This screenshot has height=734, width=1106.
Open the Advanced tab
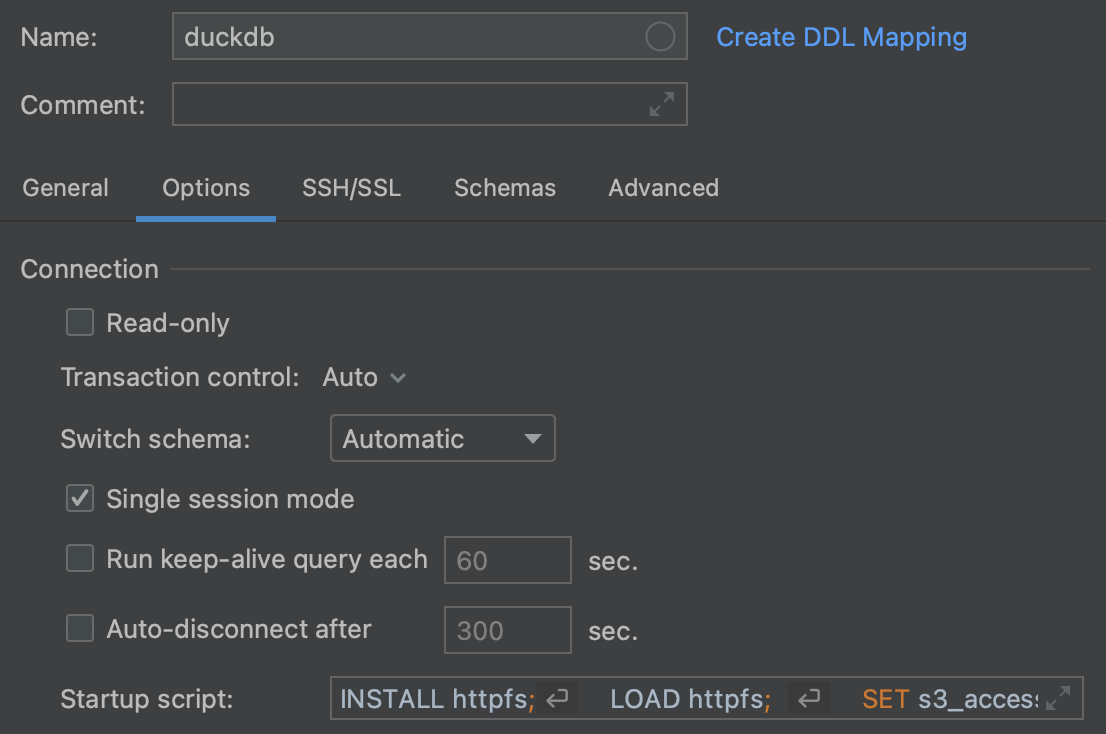click(x=663, y=188)
